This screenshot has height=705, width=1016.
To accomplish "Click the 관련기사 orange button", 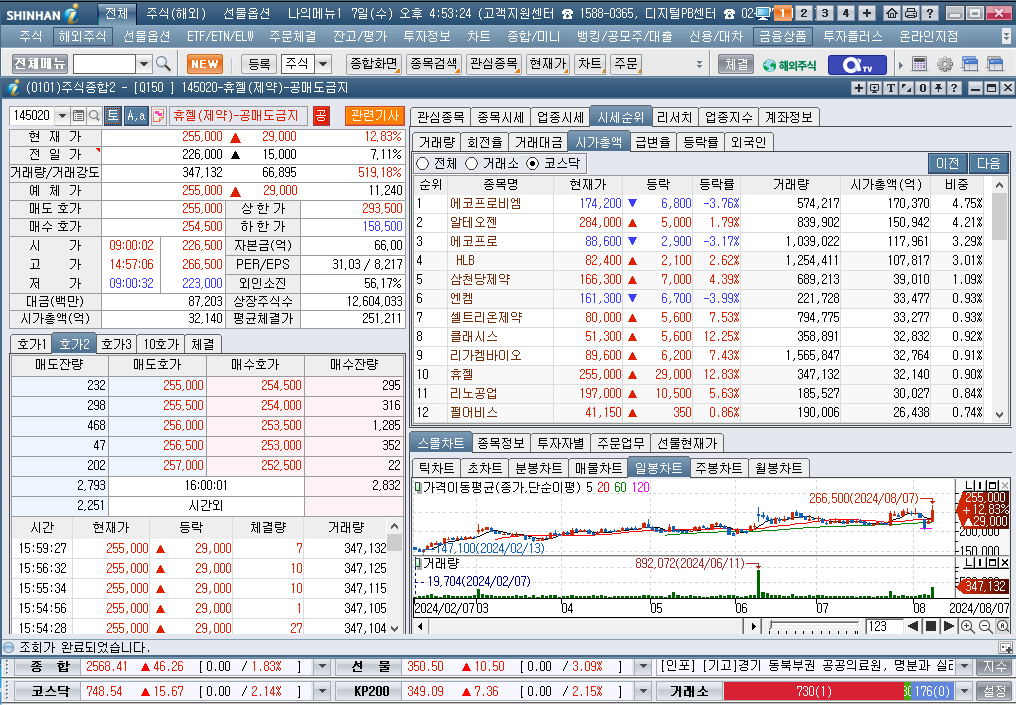I will (x=375, y=115).
